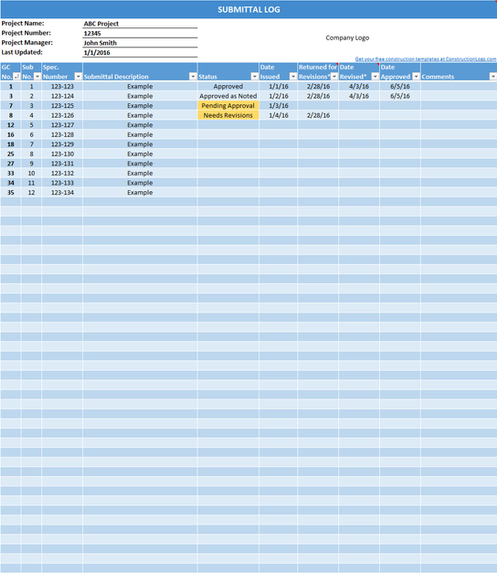Select the SUBMITTAL LOG title banner
497x573 pixels.
click(248, 10)
